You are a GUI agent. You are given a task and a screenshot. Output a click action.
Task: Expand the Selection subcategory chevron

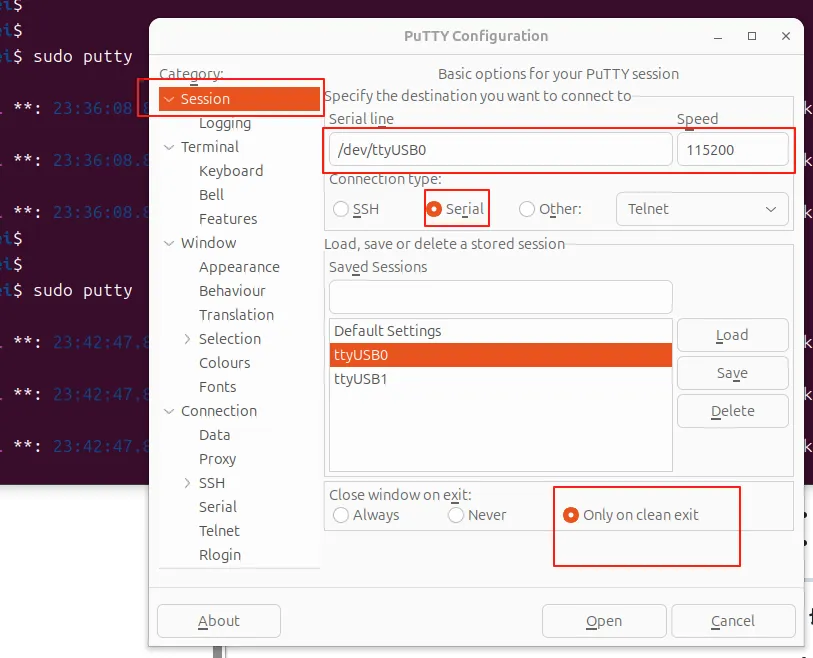(187, 339)
